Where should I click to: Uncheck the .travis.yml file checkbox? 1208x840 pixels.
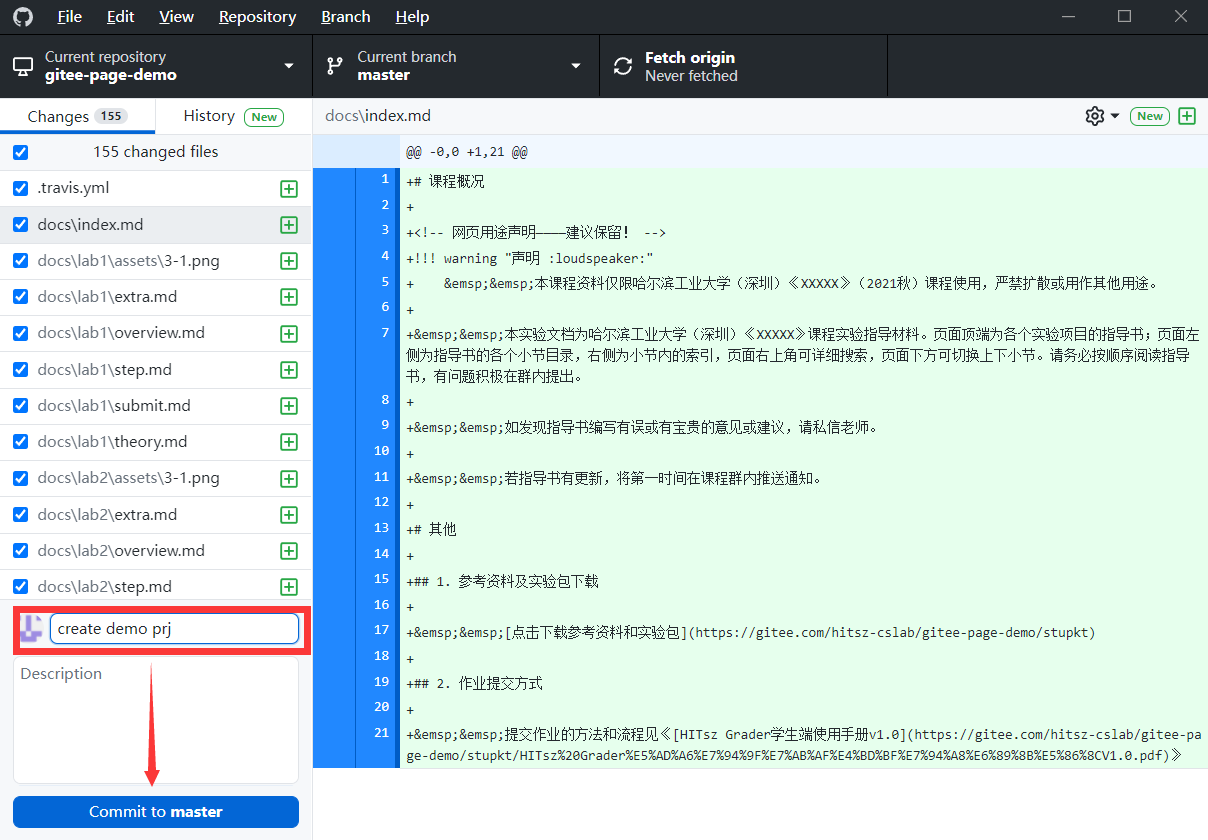(21, 189)
